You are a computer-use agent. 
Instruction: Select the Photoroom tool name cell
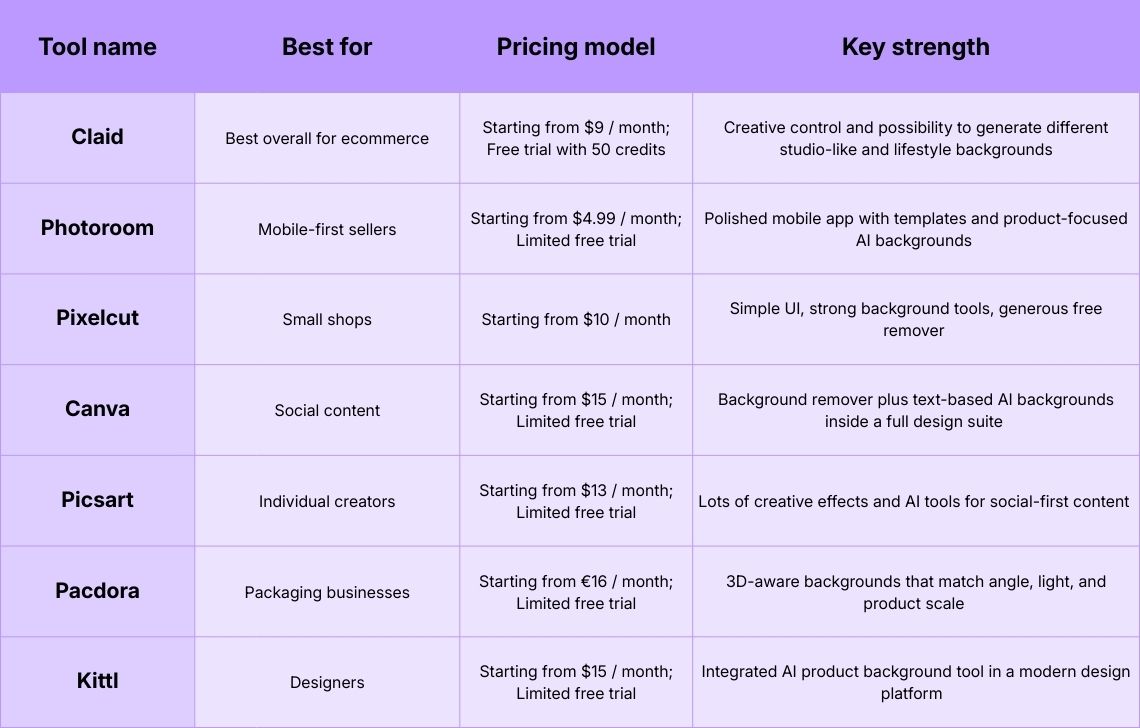click(97, 228)
